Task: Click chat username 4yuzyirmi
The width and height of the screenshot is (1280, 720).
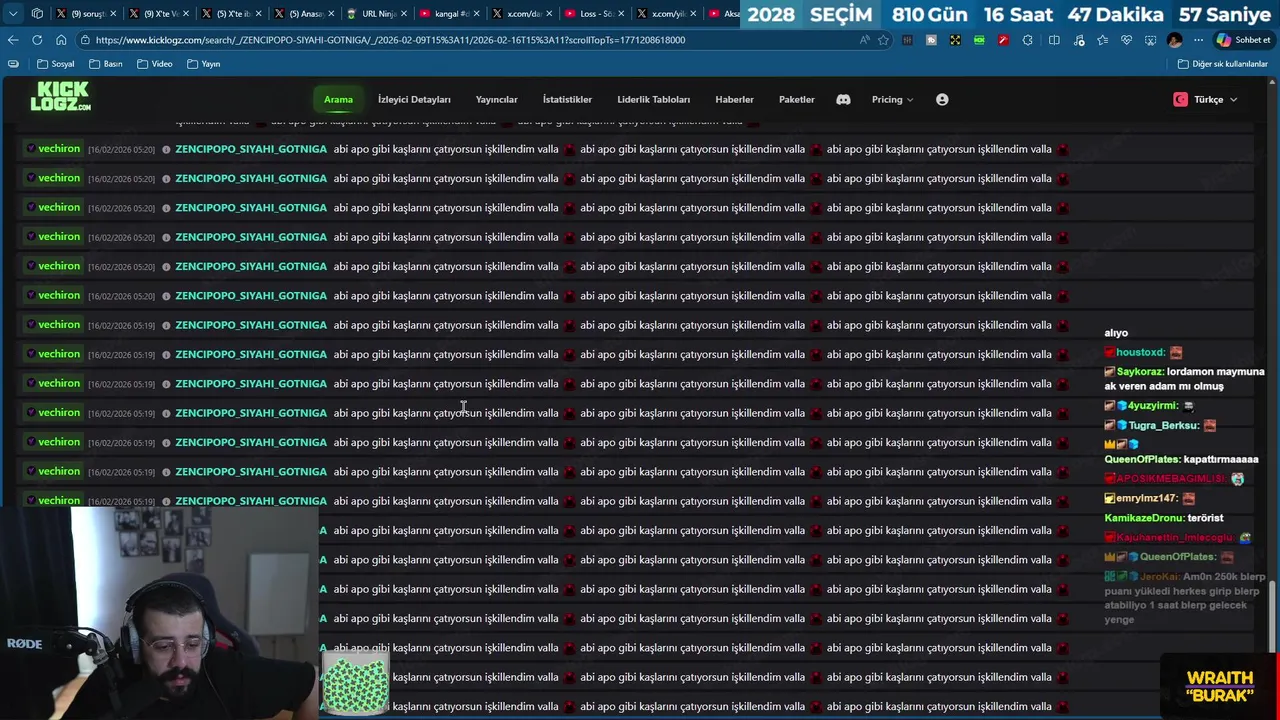Action: (1152, 405)
